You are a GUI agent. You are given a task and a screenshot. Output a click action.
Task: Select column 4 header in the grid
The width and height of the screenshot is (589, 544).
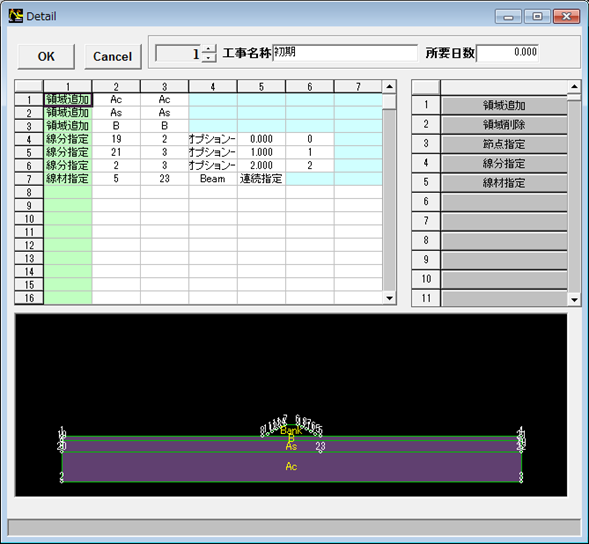213,86
